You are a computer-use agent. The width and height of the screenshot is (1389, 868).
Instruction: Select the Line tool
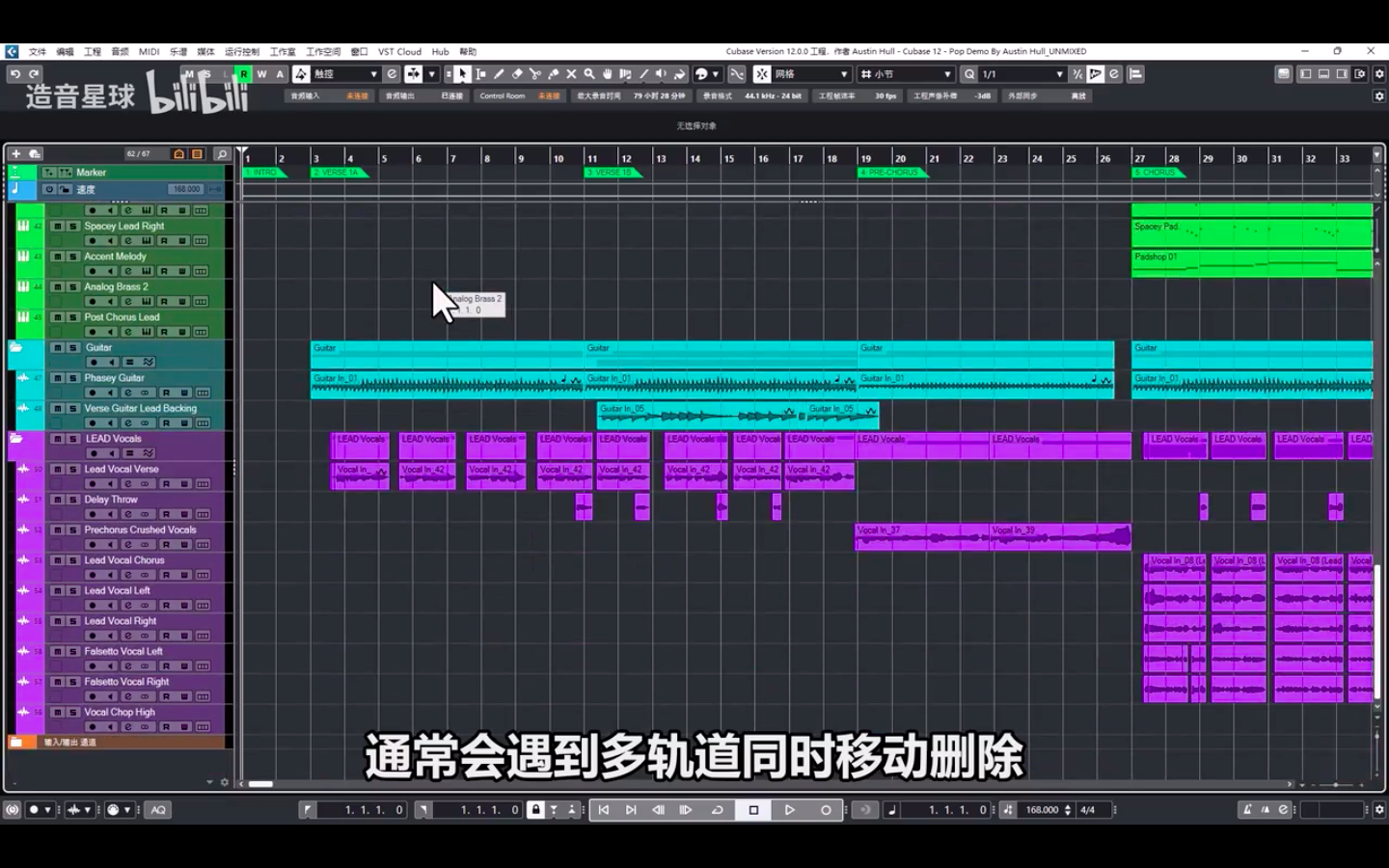[643, 74]
